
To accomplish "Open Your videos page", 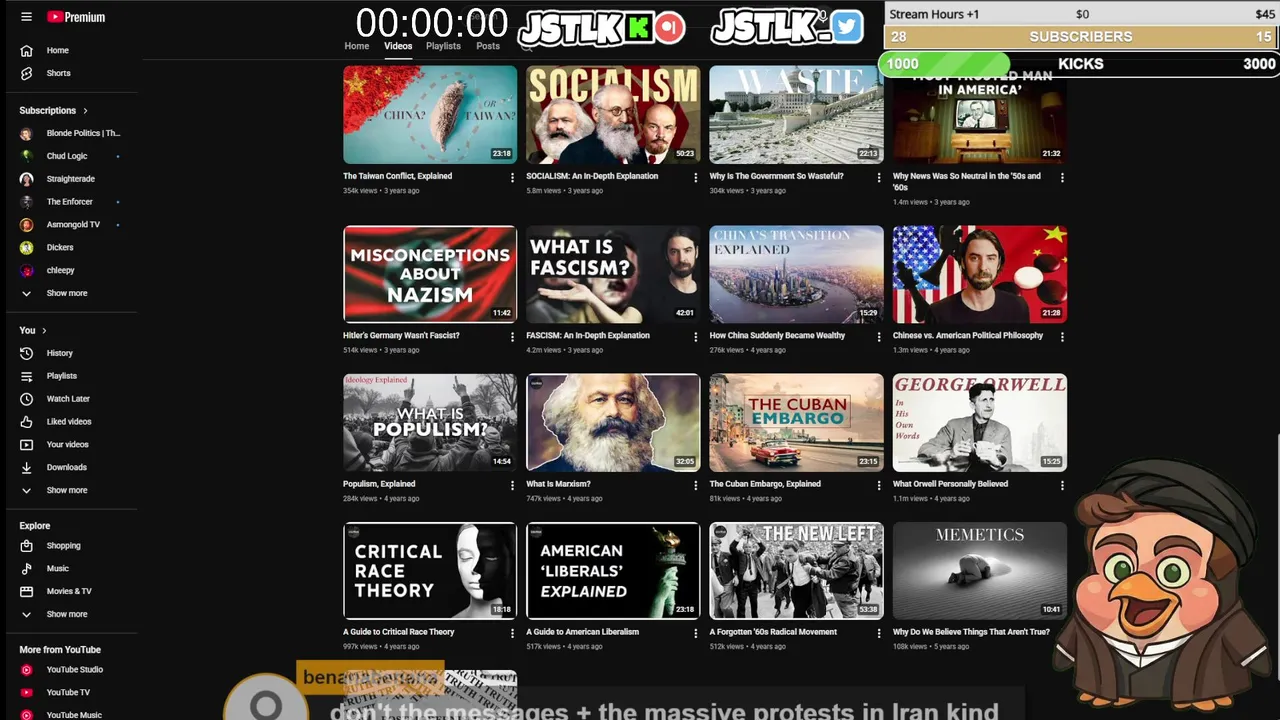I will click(69, 444).
